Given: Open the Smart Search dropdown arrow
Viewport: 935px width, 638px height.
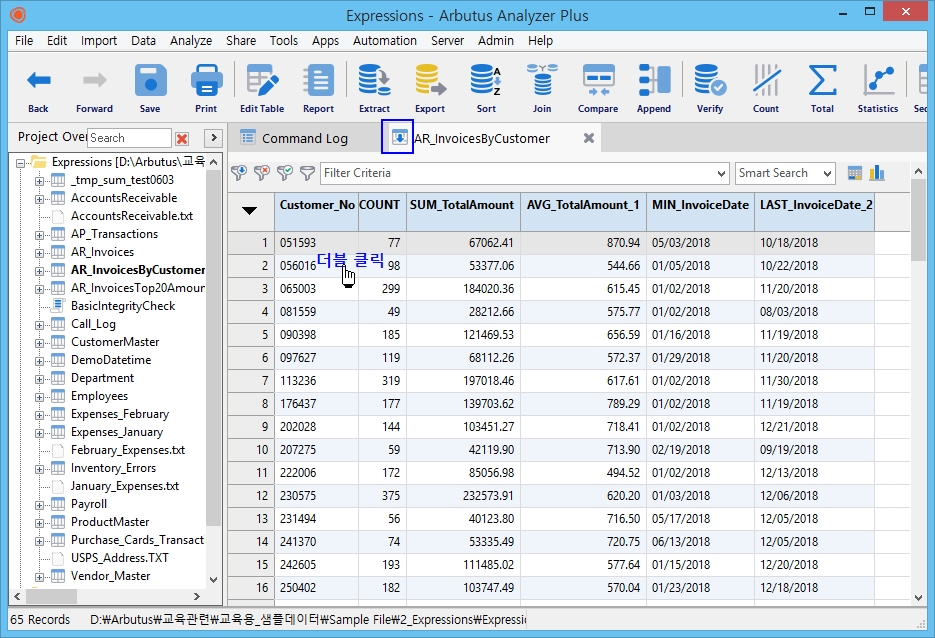Looking at the screenshot, I should (827, 174).
